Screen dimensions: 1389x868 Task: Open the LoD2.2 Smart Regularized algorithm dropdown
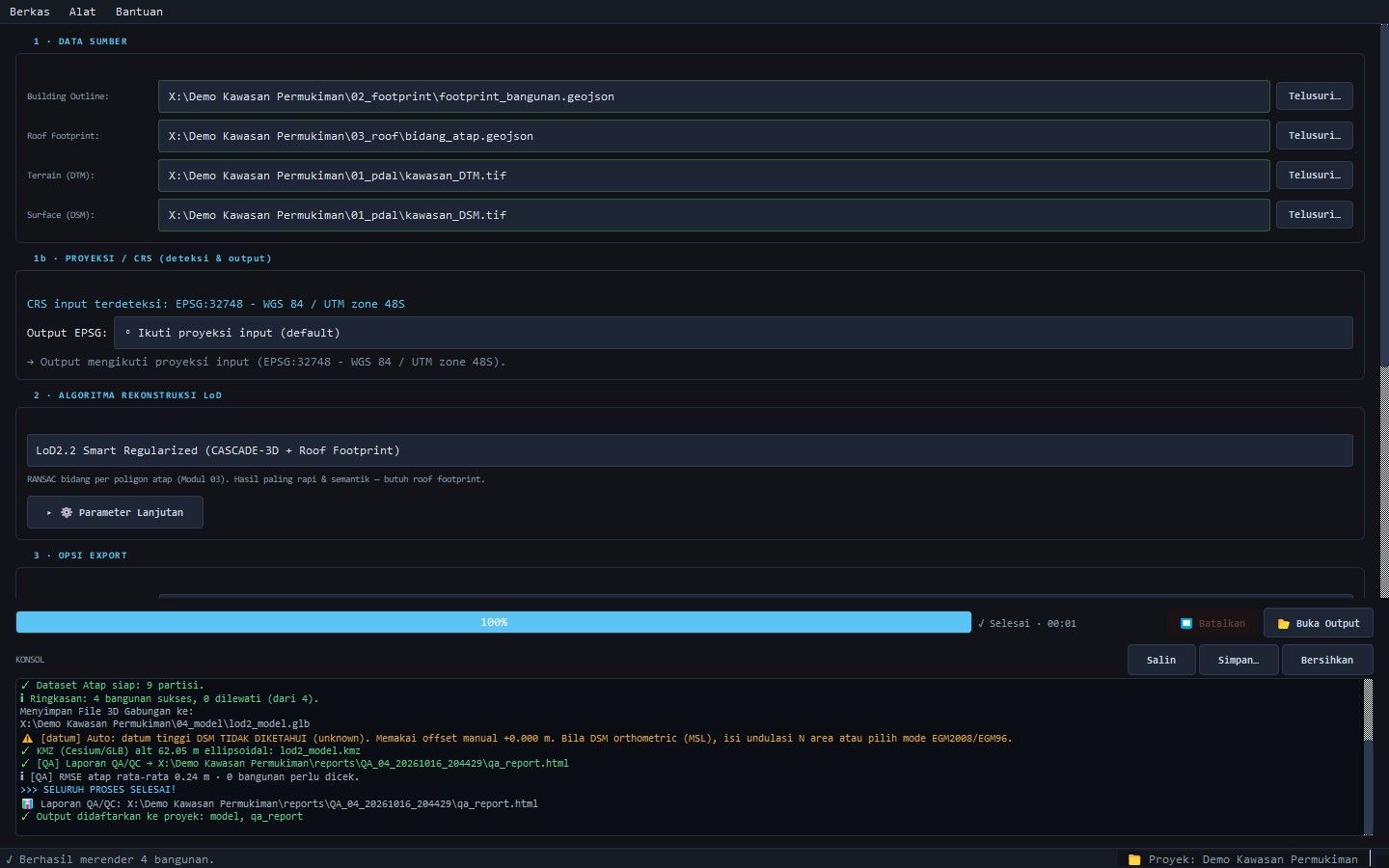click(x=690, y=450)
